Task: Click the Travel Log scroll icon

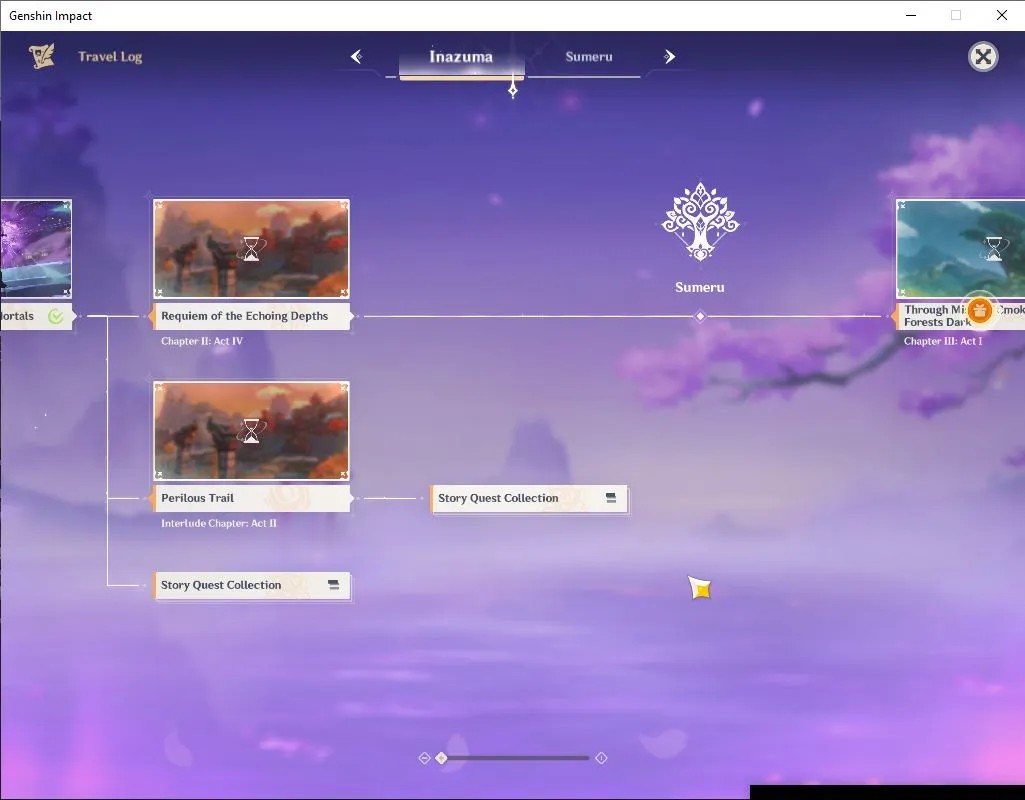Action: (x=42, y=56)
